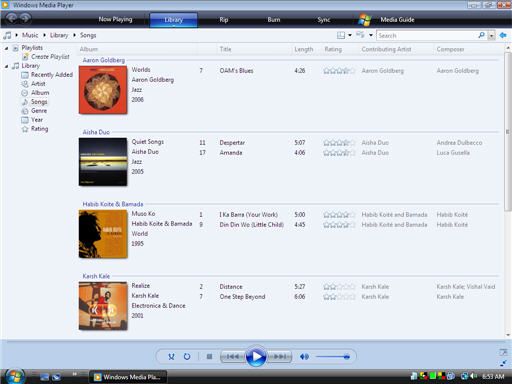The height and width of the screenshot is (384, 512).
Task: Select Songs in the breadcrumb path
Action: 88,35
